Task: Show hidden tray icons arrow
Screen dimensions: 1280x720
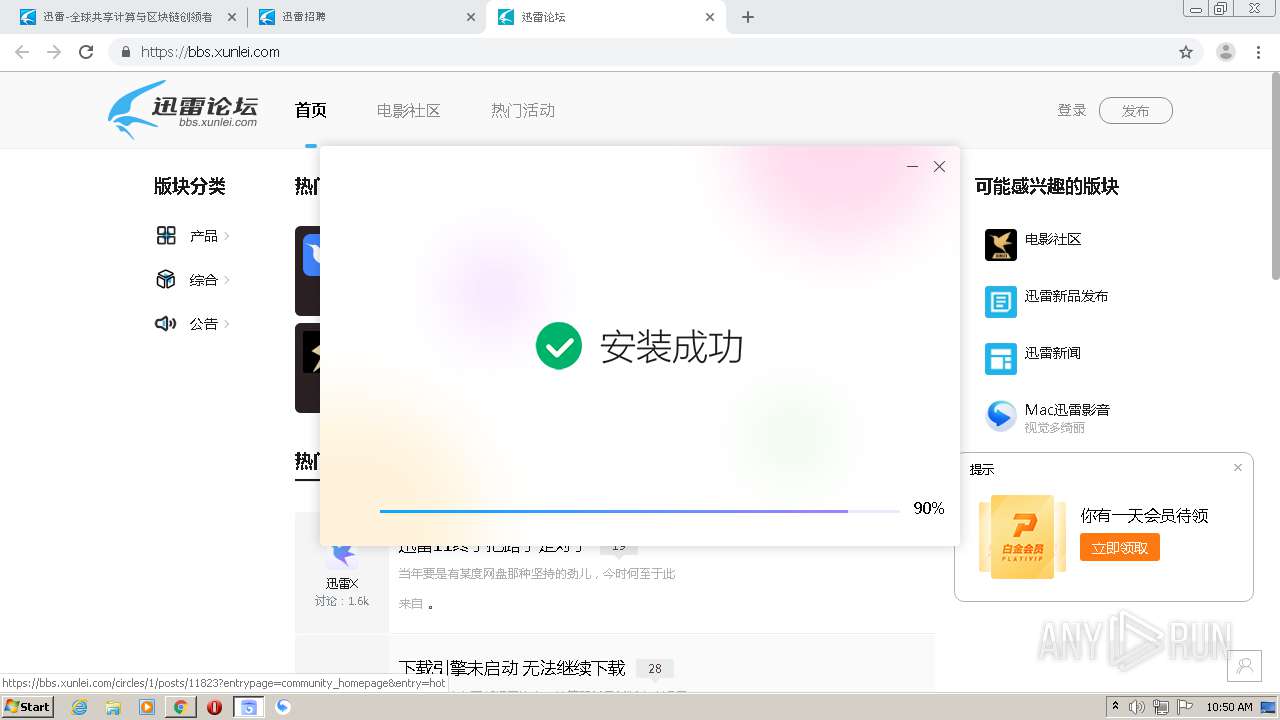Action: click(1116, 707)
